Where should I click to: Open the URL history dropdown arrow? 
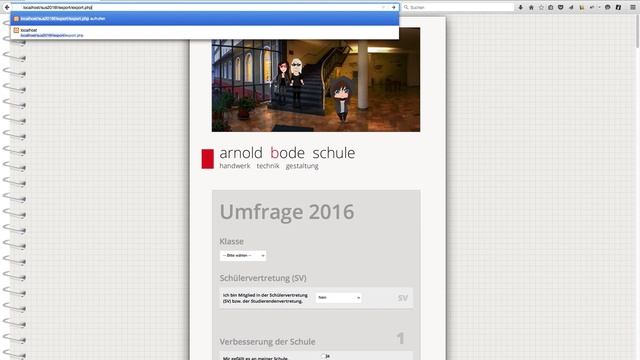click(383, 7)
